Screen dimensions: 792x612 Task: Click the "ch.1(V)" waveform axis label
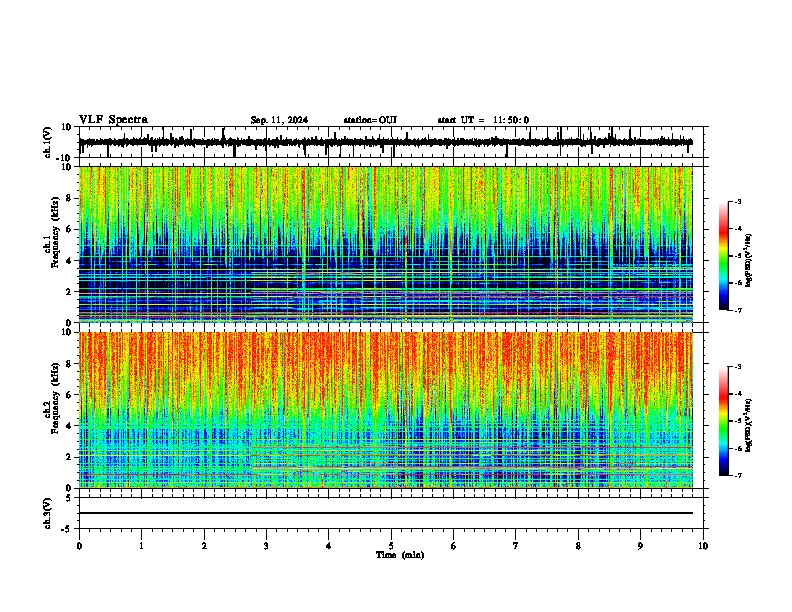point(48,142)
